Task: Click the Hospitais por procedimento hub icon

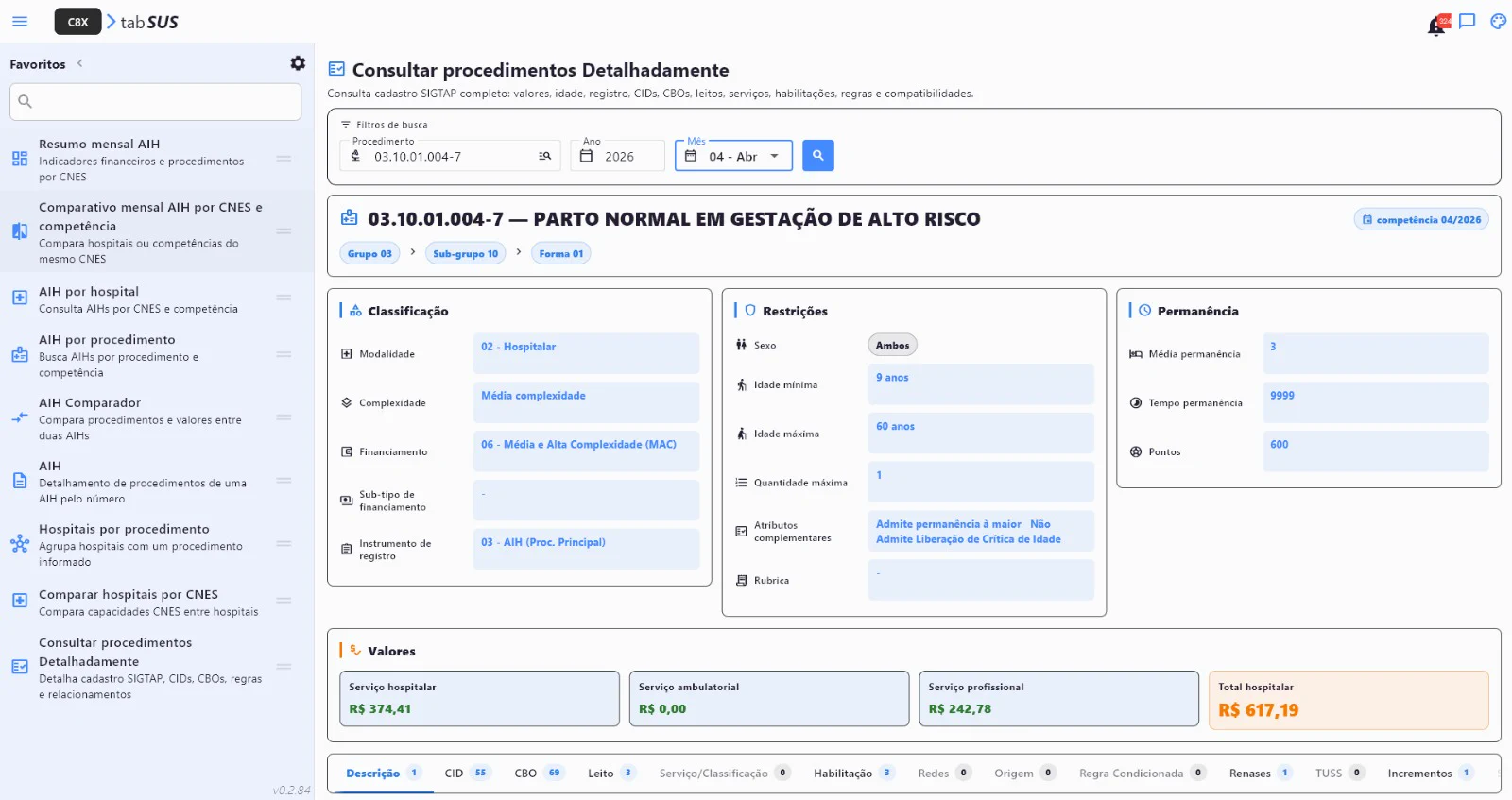Action: [x=20, y=544]
